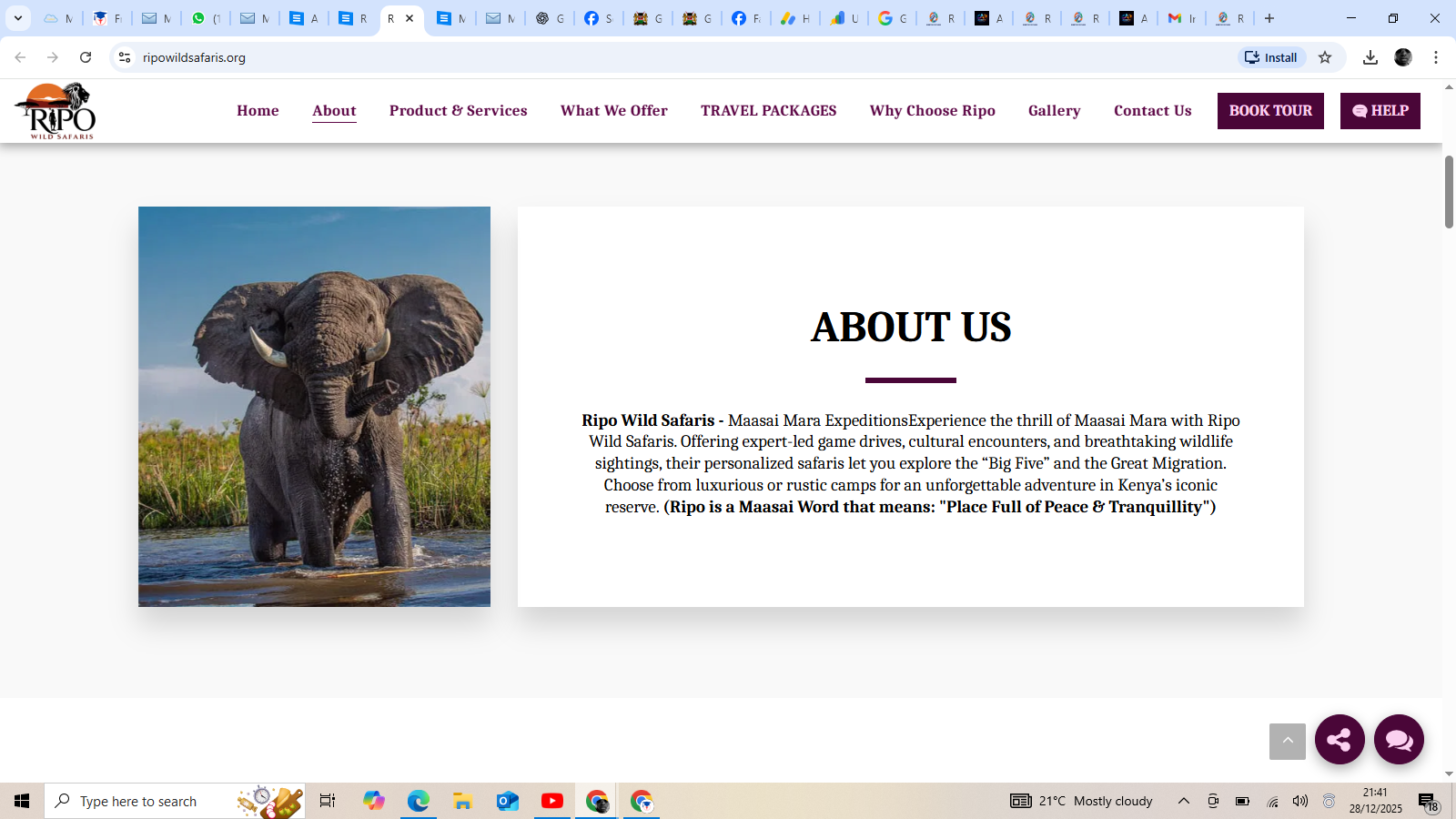Go to the Gallery menu item
The image size is (1456, 819).
[x=1054, y=111]
